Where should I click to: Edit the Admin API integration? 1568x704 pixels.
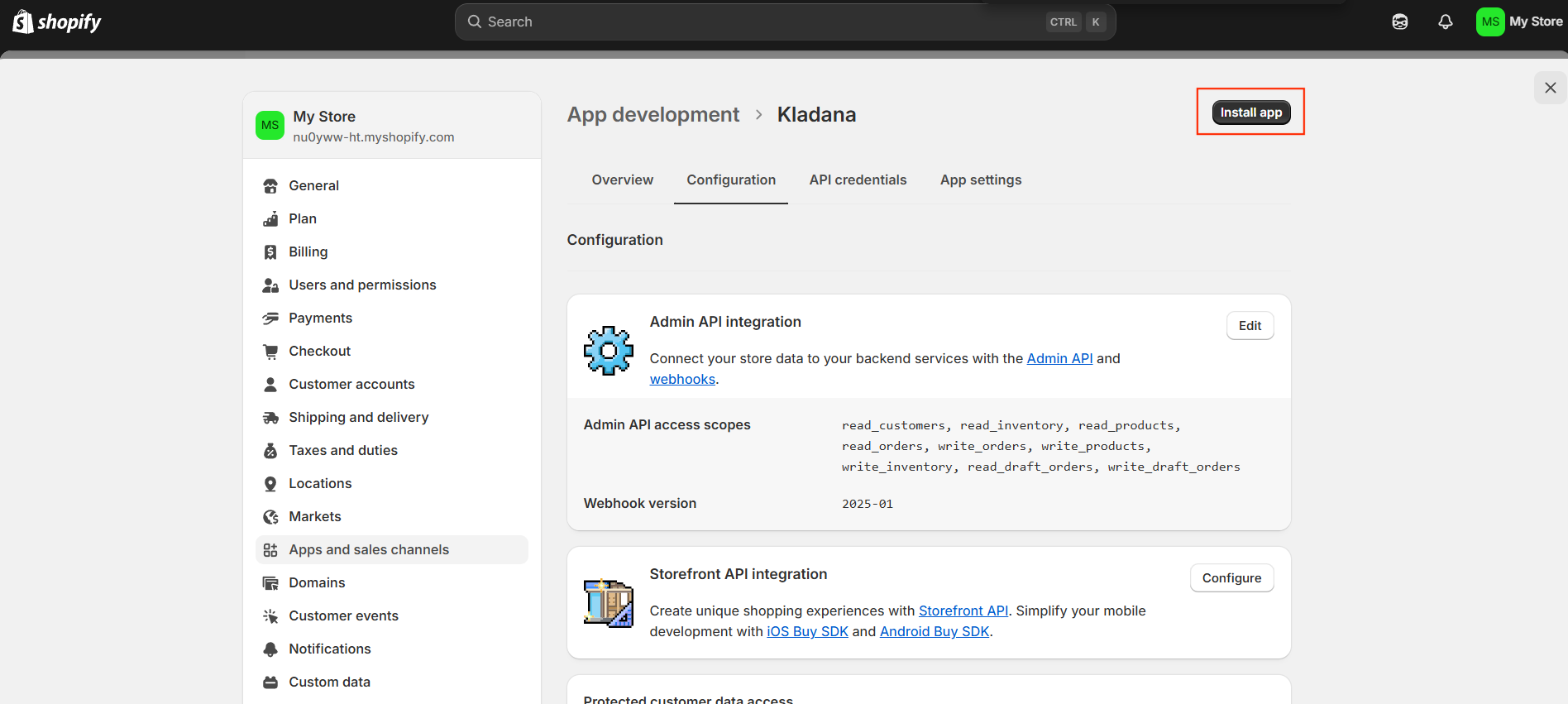(1250, 326)
